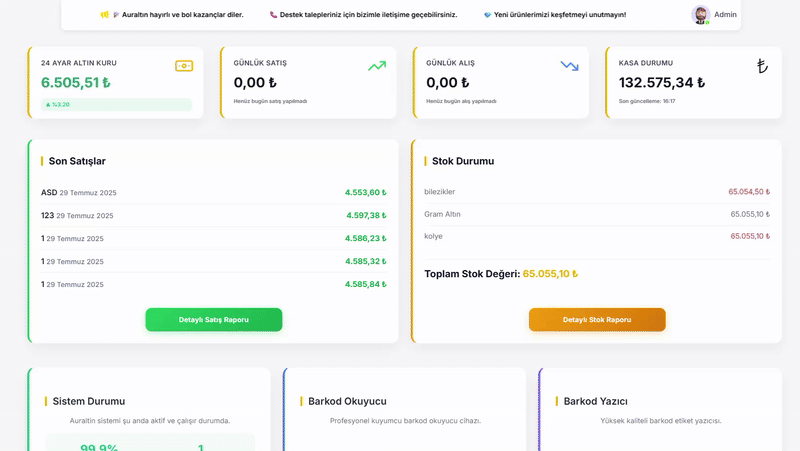Click the Admin username label
The width and height of the screenshot is (800, 451).
point(725,15)
